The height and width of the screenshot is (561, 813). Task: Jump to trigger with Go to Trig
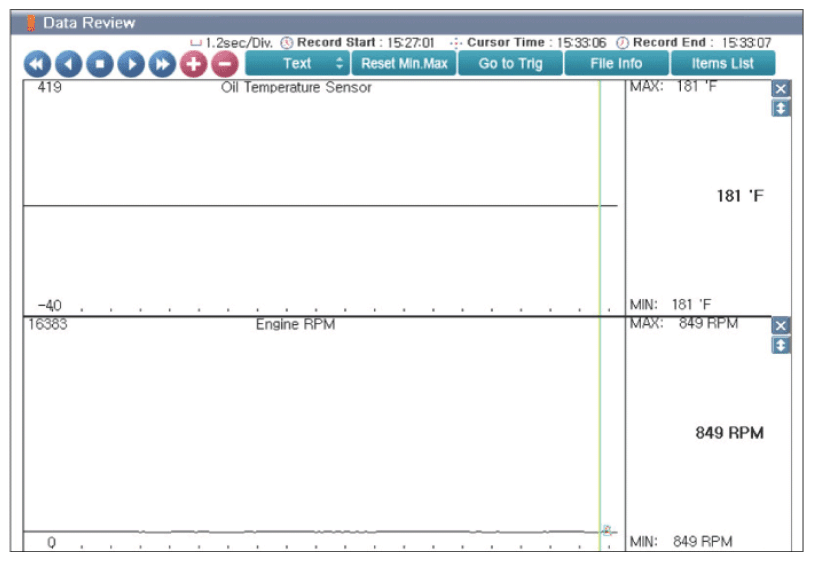[x=510, y=63]
